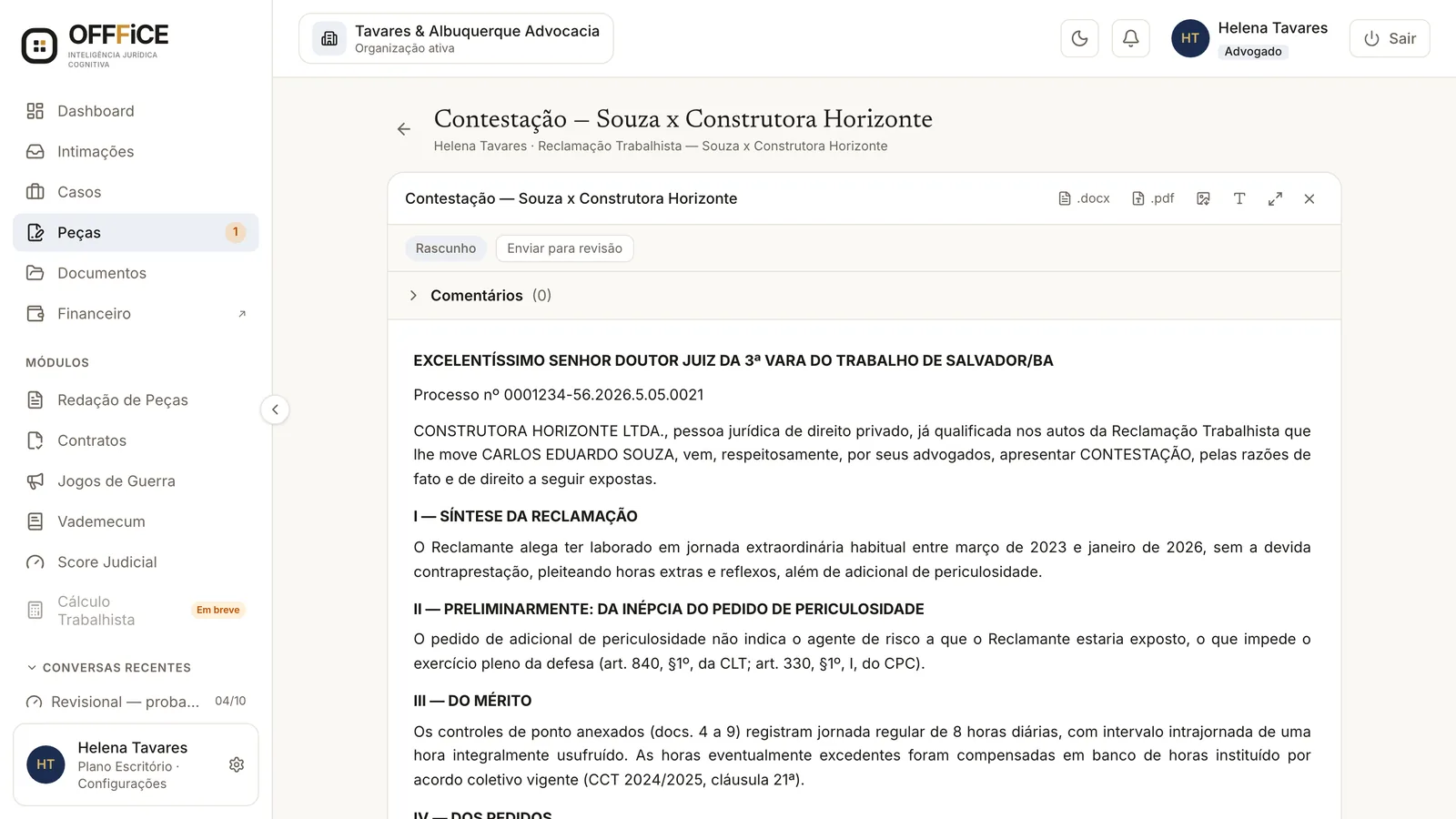Open the Contratos module
1456x819 pixels.
pos(136,440)
